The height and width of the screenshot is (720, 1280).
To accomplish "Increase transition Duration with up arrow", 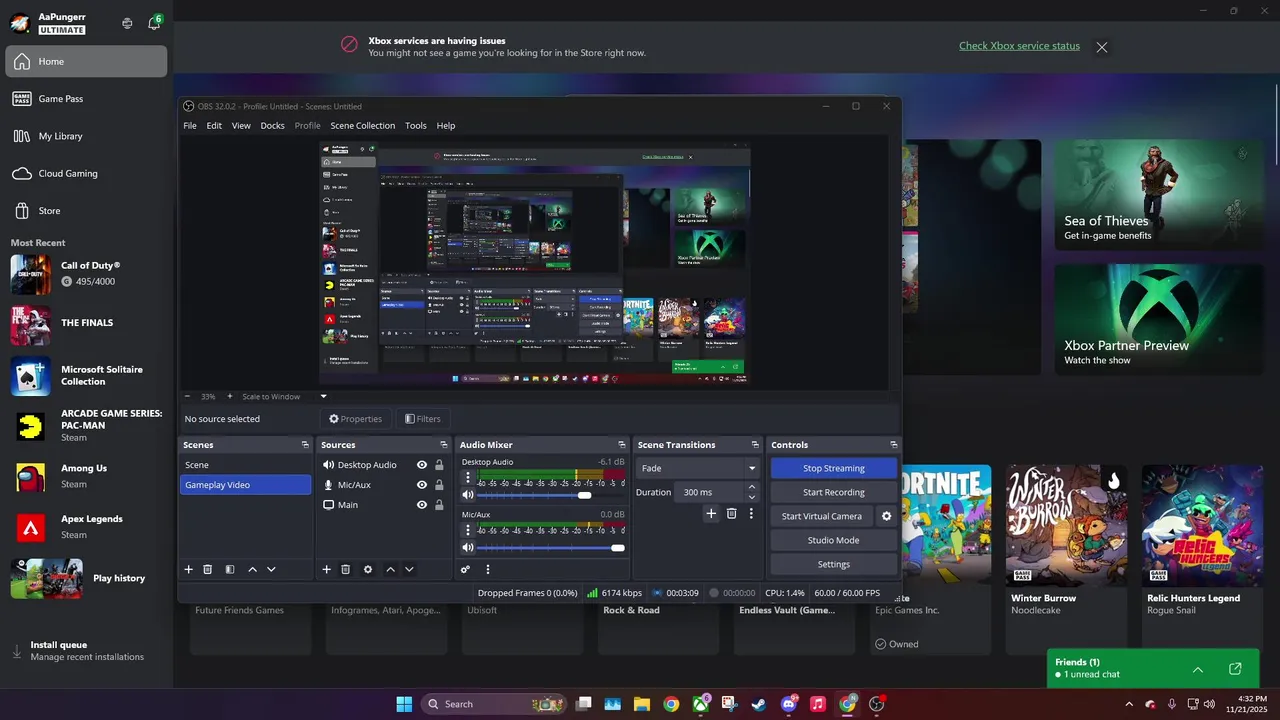I will point(752,487).
